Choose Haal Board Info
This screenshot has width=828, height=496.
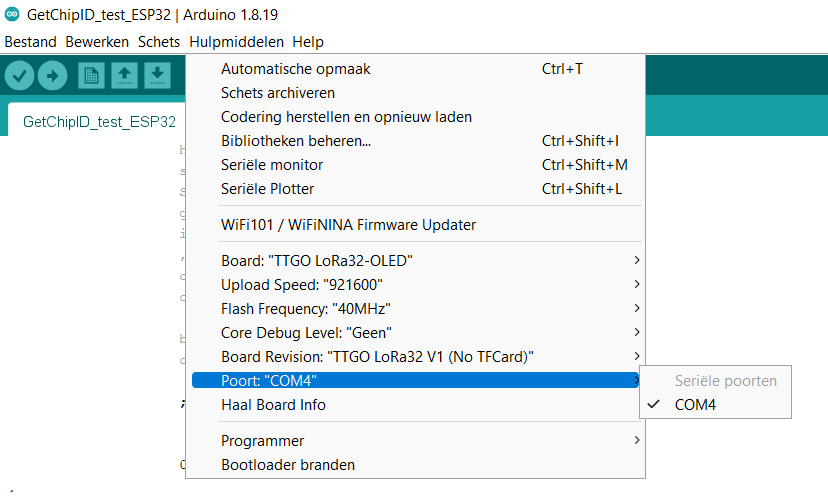coord(416,405)
